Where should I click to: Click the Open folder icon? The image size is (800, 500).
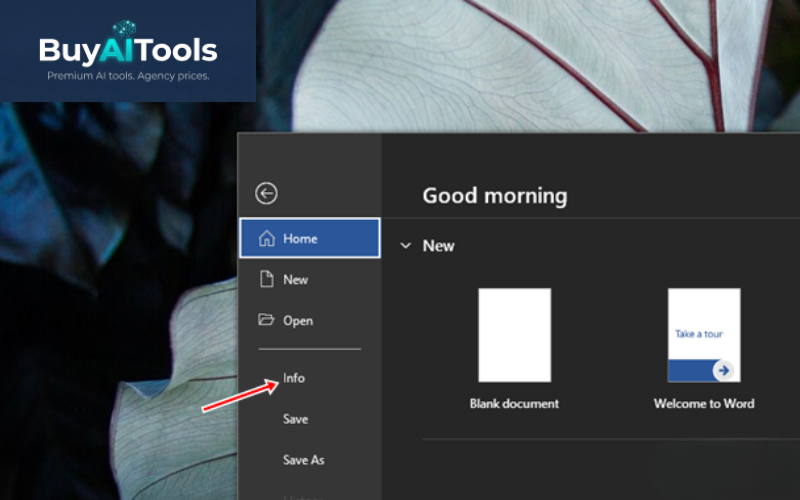(x=266, y=320)
